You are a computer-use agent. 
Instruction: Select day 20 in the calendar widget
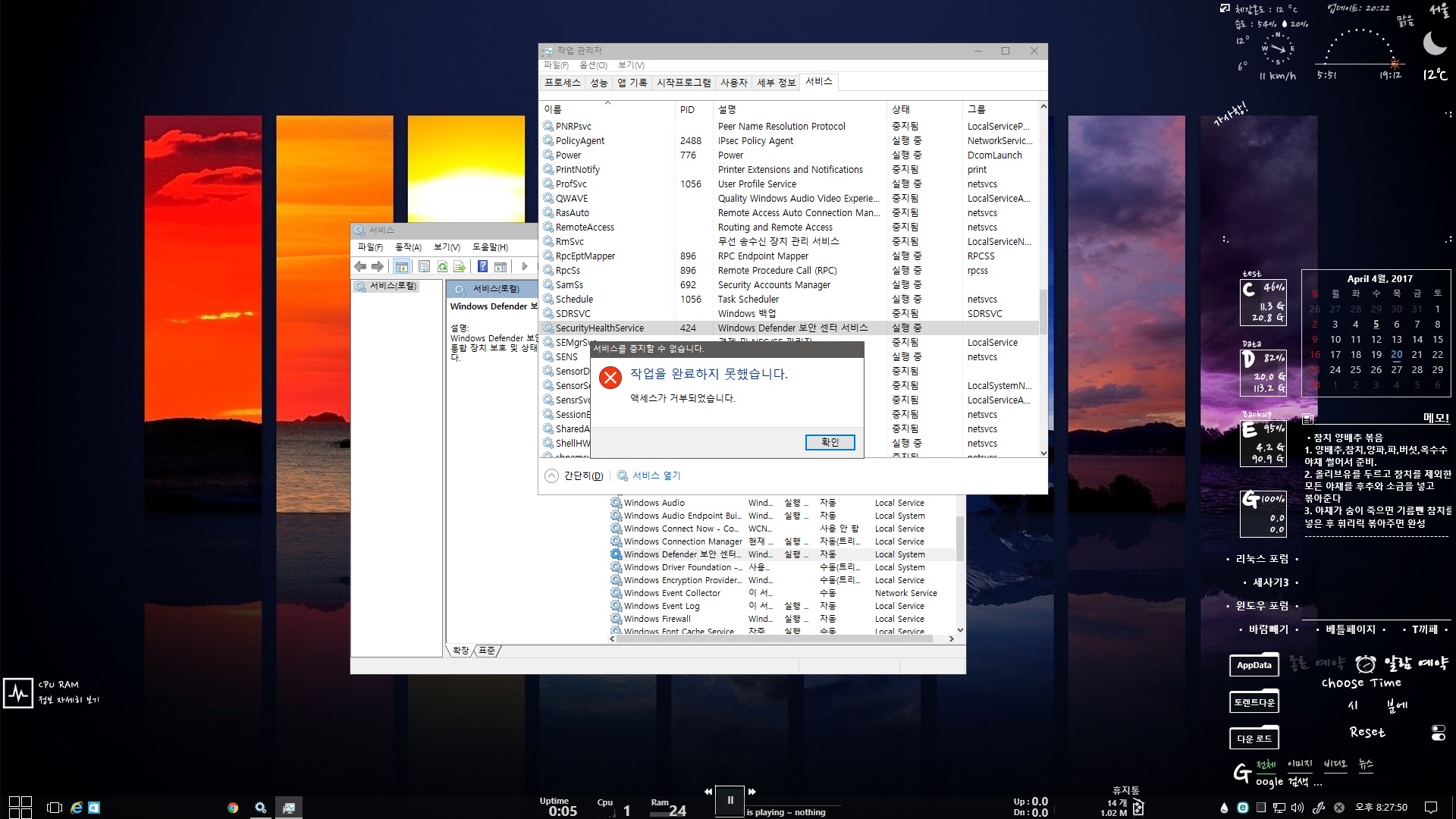point(1396,354)
